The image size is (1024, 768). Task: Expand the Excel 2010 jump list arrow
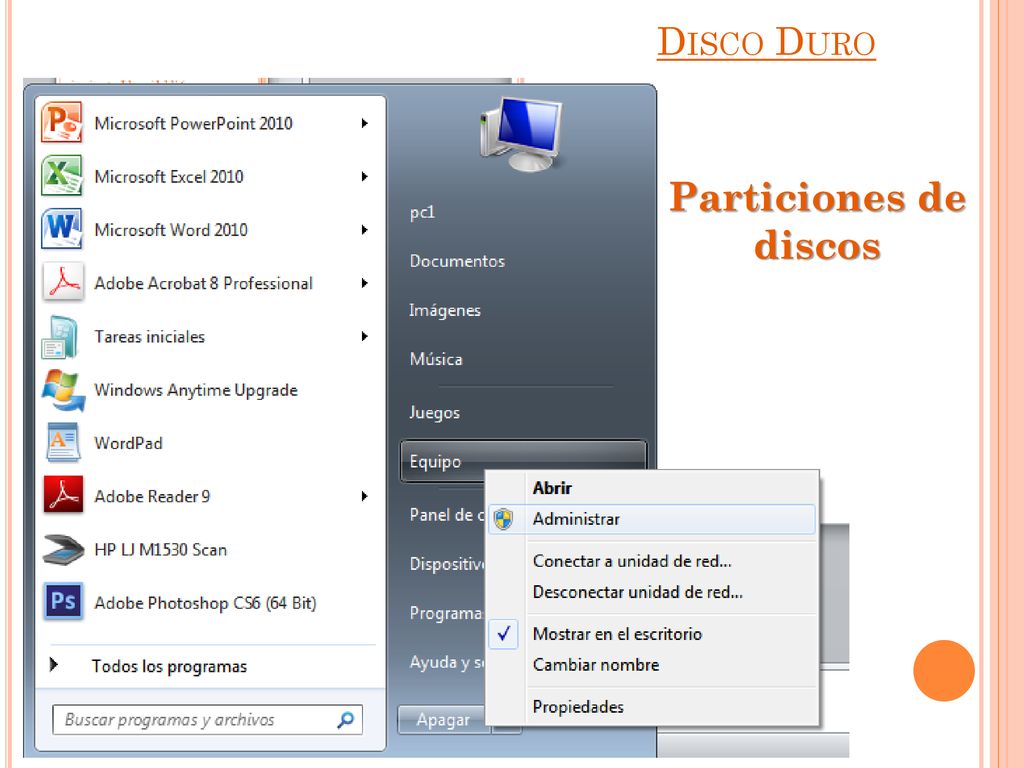click(364, 176)
